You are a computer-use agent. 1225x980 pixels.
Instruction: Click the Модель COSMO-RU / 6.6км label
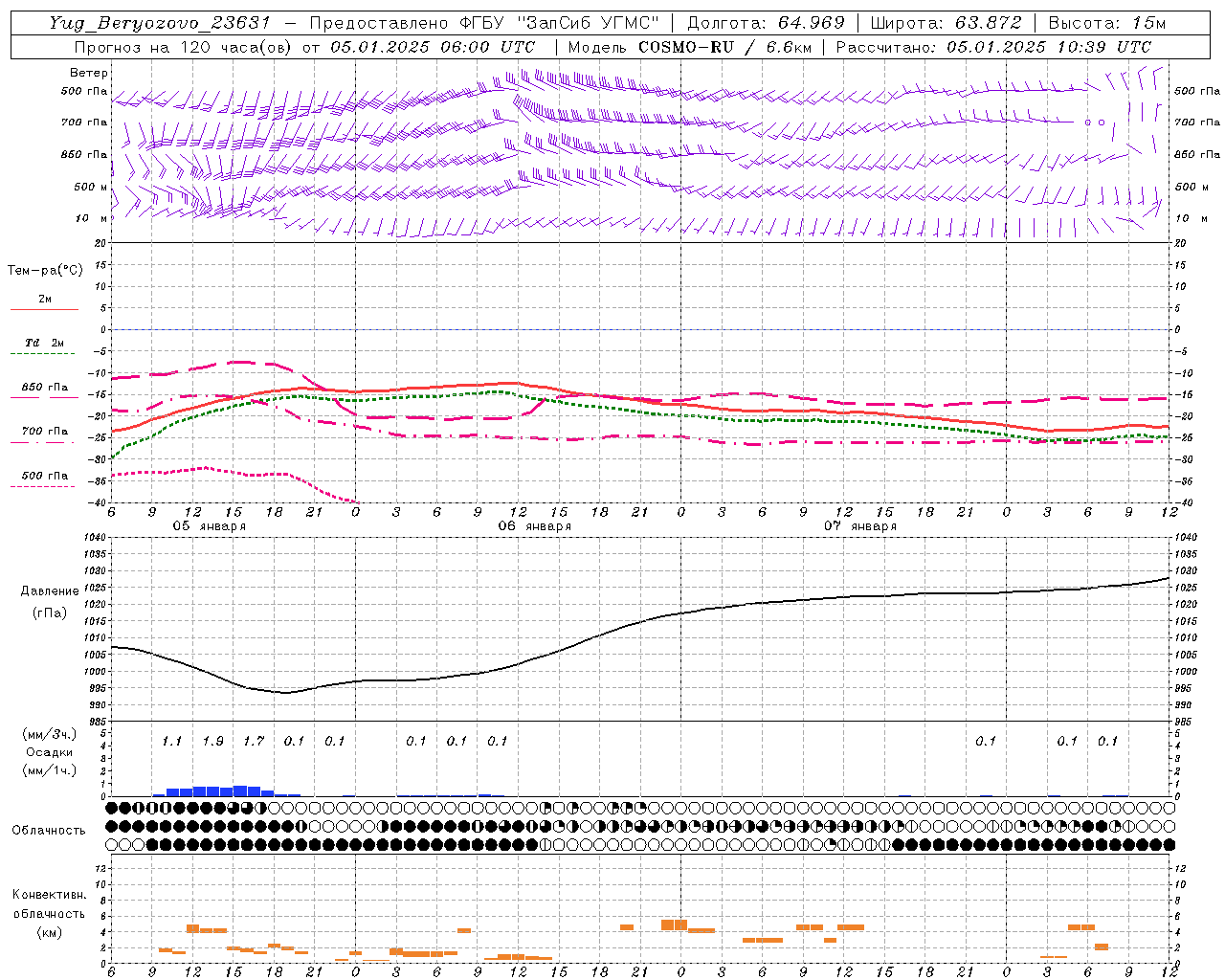click(690, 47)
